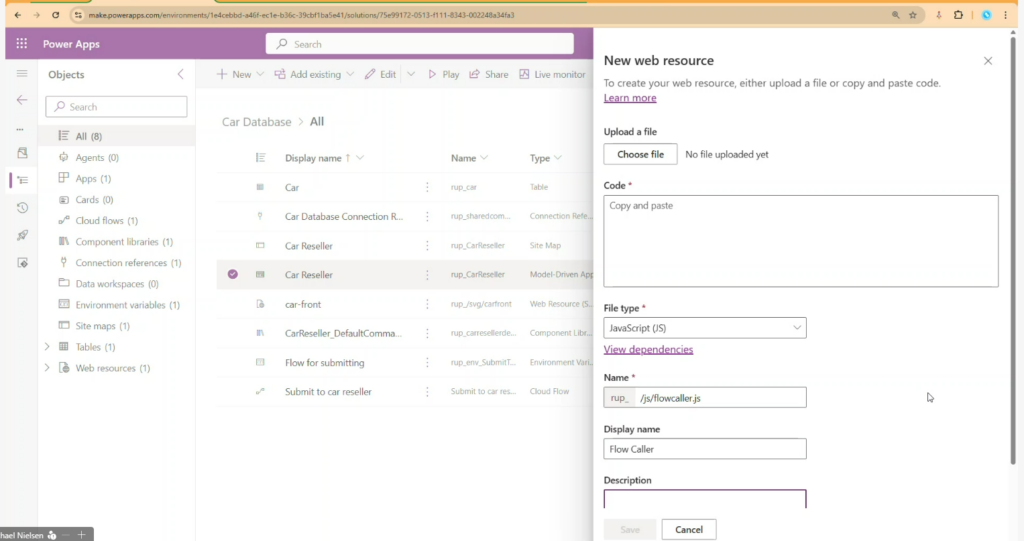
Task: Click the rocket publish icon in sidebar
Action: coord(22,235)
